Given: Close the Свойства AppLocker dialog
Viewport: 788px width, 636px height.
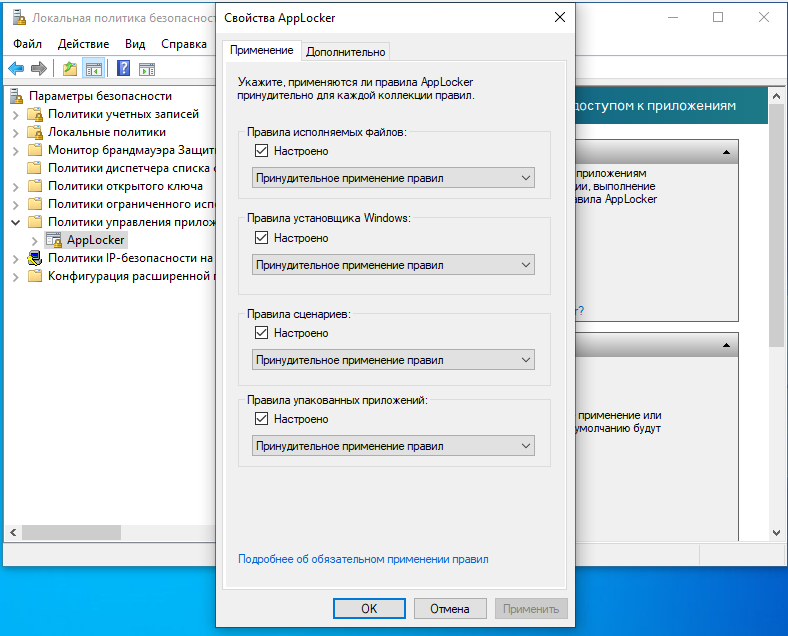Looking at the screenshot, I should pyautogui.click(x=560, y=17).
